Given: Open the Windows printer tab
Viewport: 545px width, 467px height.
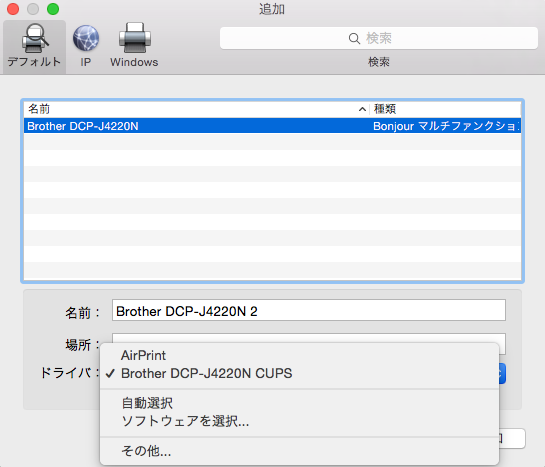Looking at the screenshot, I should 135,46.
